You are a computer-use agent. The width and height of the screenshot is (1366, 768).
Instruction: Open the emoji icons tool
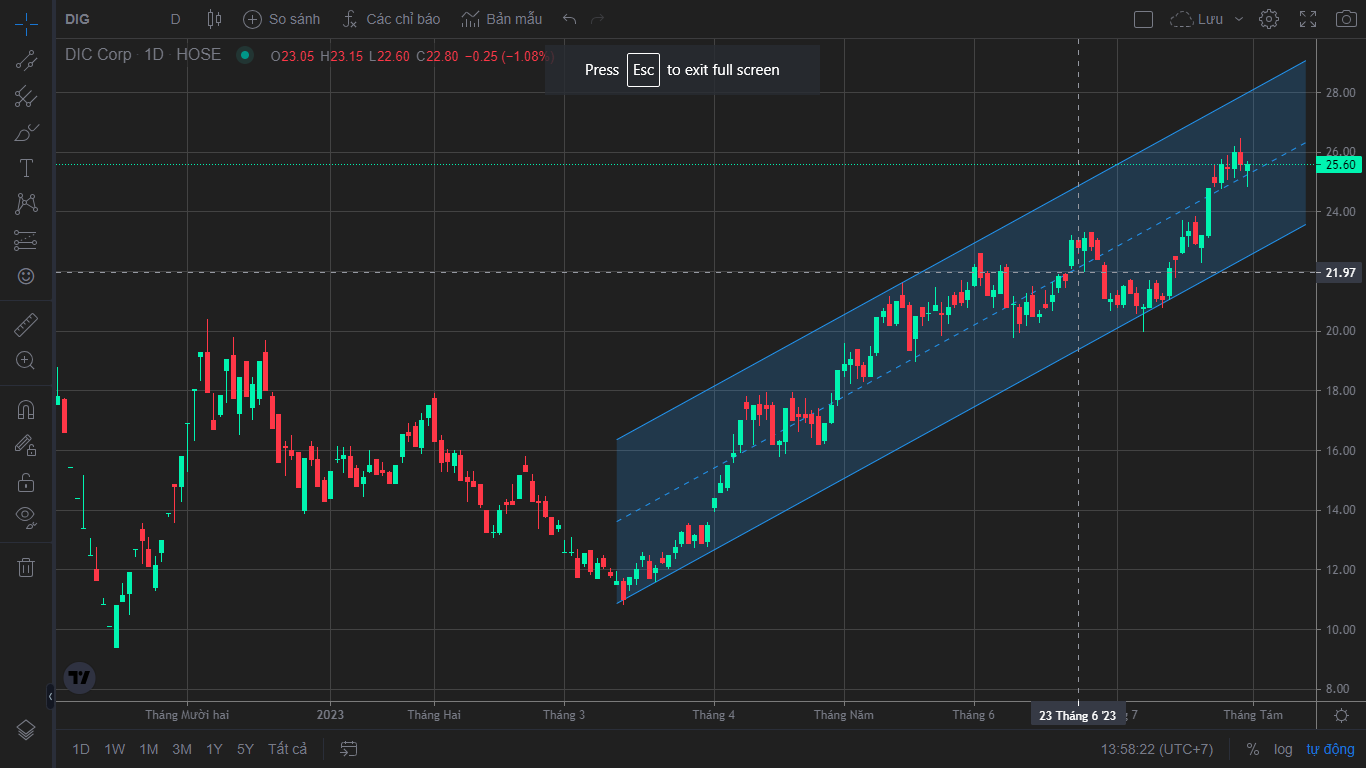click(x=26, y=276)
